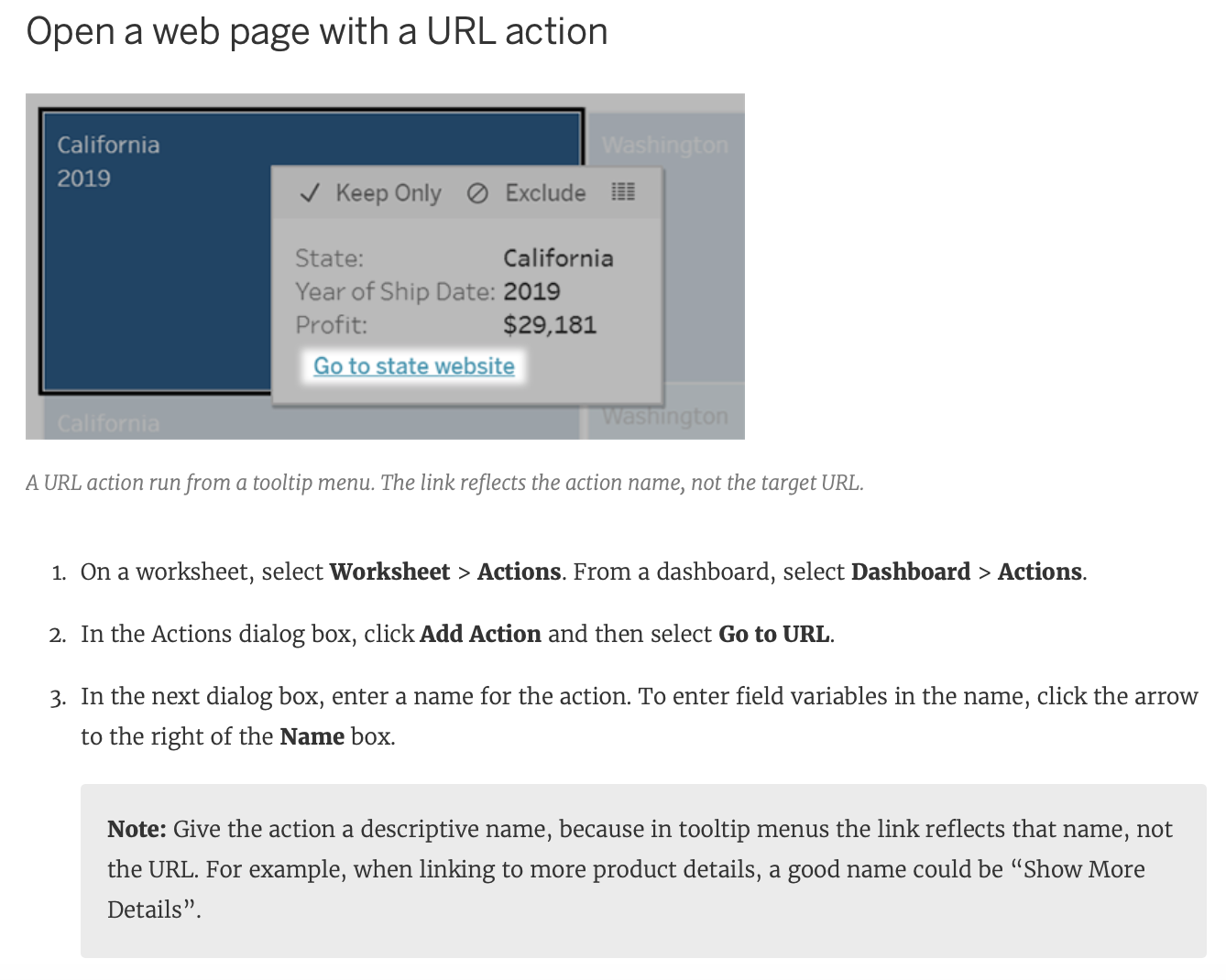This screenshot has height=980, width=1226.
Task: Click the bold word Worksheet in step 1
Action: [x=389, y=572]
